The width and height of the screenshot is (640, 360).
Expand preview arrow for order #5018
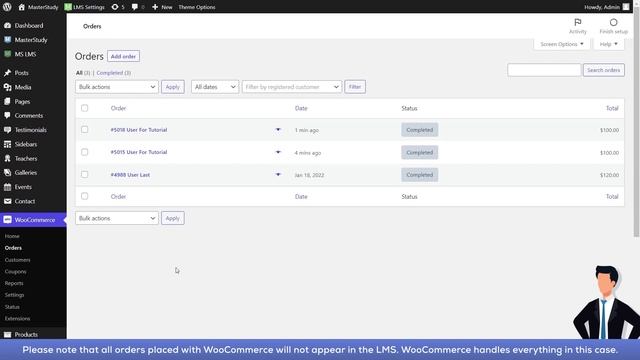[x=278, y=130]
